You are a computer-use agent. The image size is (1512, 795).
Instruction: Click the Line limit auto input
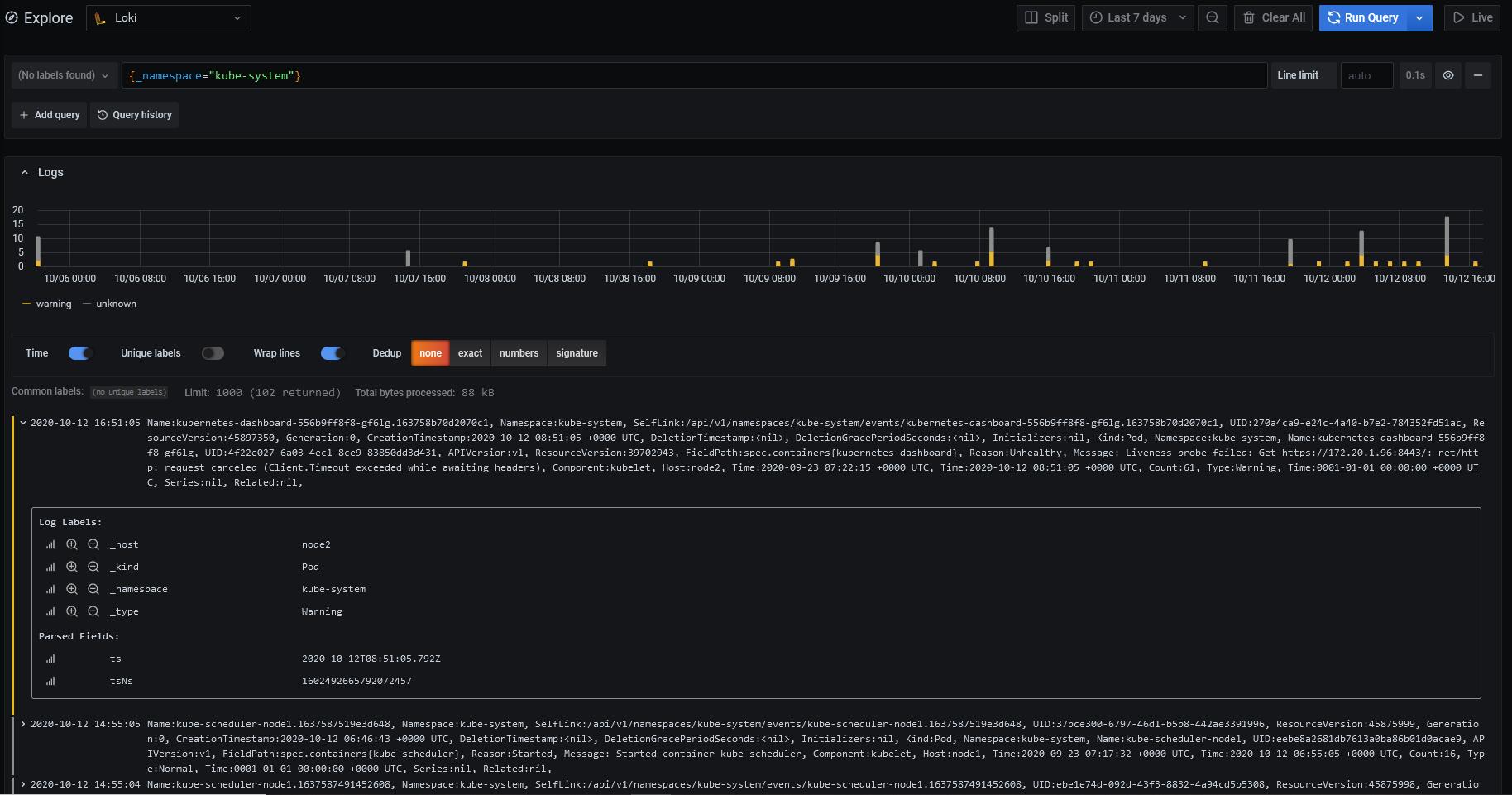pos(1366,75)
